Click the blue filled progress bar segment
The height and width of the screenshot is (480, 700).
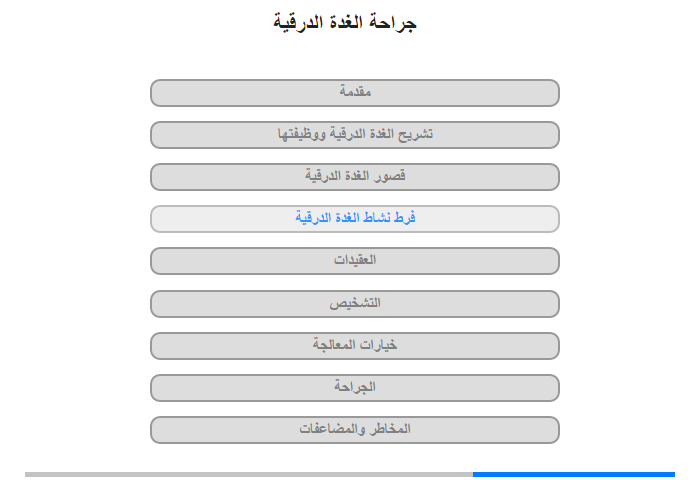(574, 474)
